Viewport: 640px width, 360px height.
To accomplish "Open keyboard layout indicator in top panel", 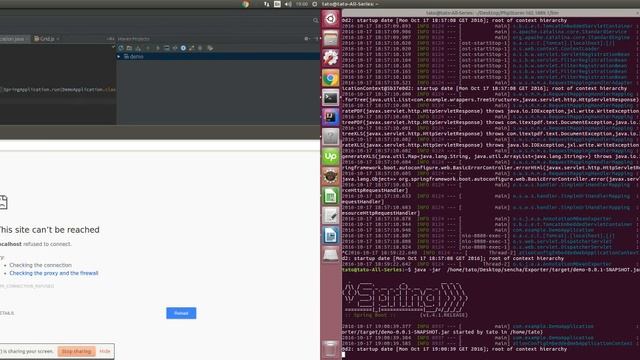I will (277, 4).
